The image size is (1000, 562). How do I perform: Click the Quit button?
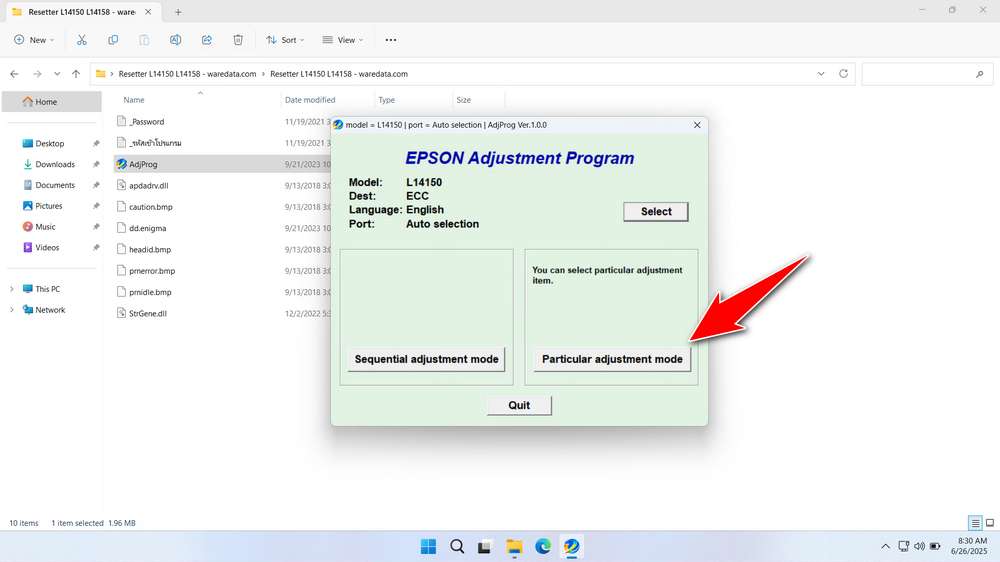pos(519,405)
